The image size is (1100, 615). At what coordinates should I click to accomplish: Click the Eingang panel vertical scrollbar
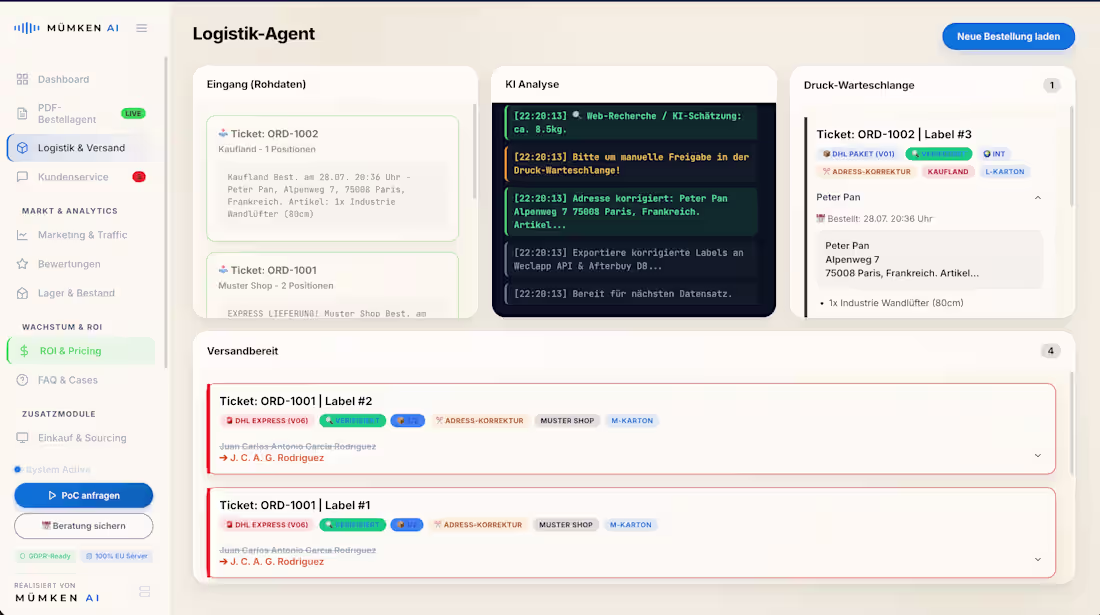tap(474, 151)
